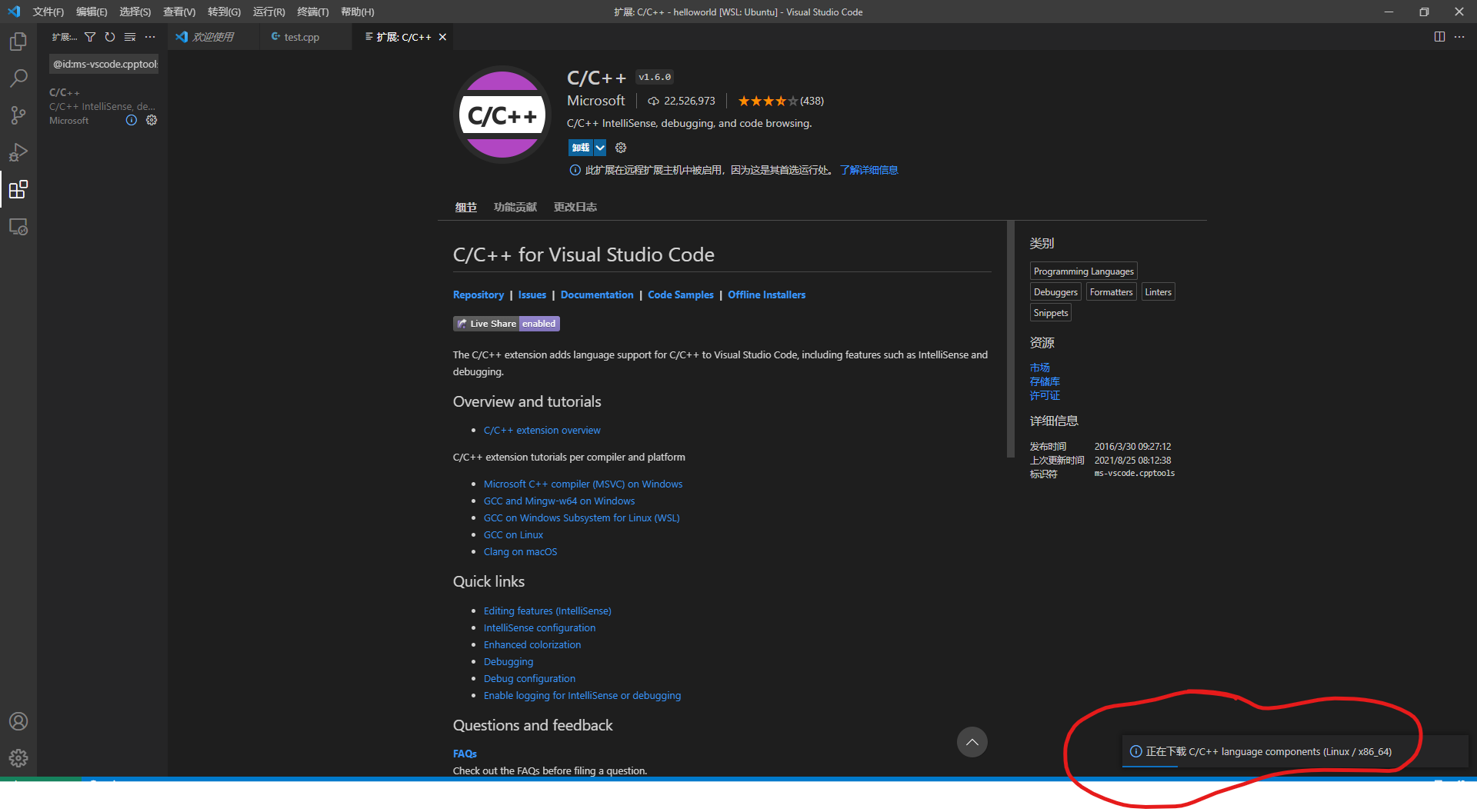The image size is (1477, 812).
Task: Open the Offline Installers link
Action: tap(767, 295)
